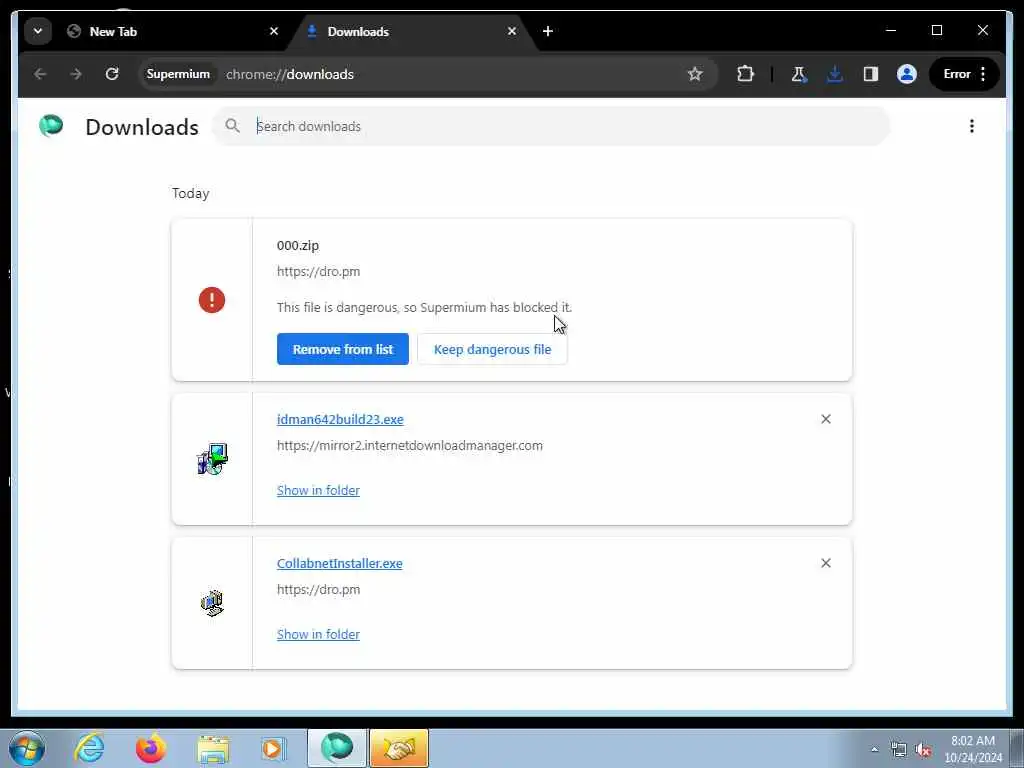Click the 000.zip file name text
Image resolution: width=1024 pixels, height=768 pixels.
[298, 246]
